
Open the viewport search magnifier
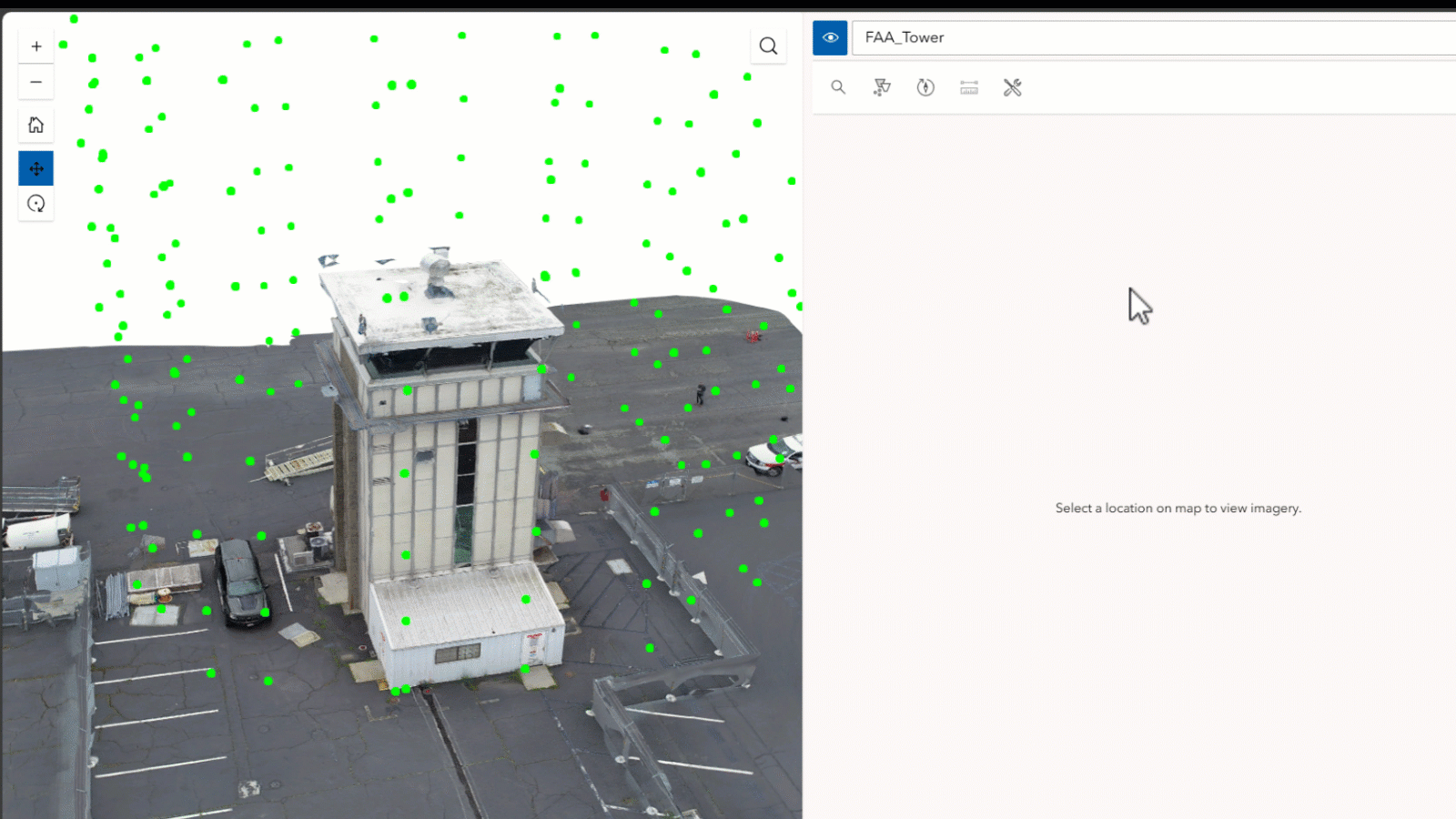(x=767, y=45)
